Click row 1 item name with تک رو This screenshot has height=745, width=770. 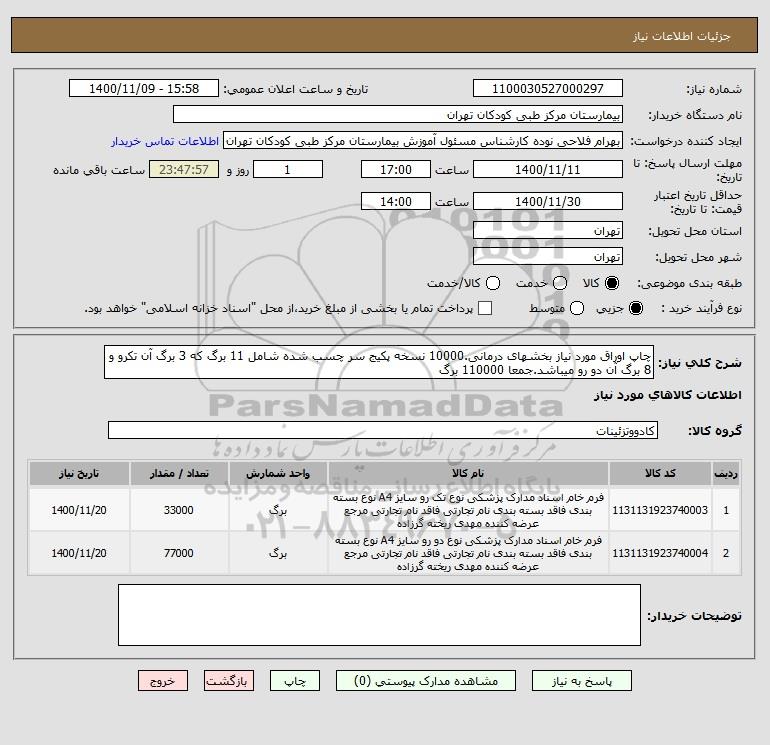(468, 510)
